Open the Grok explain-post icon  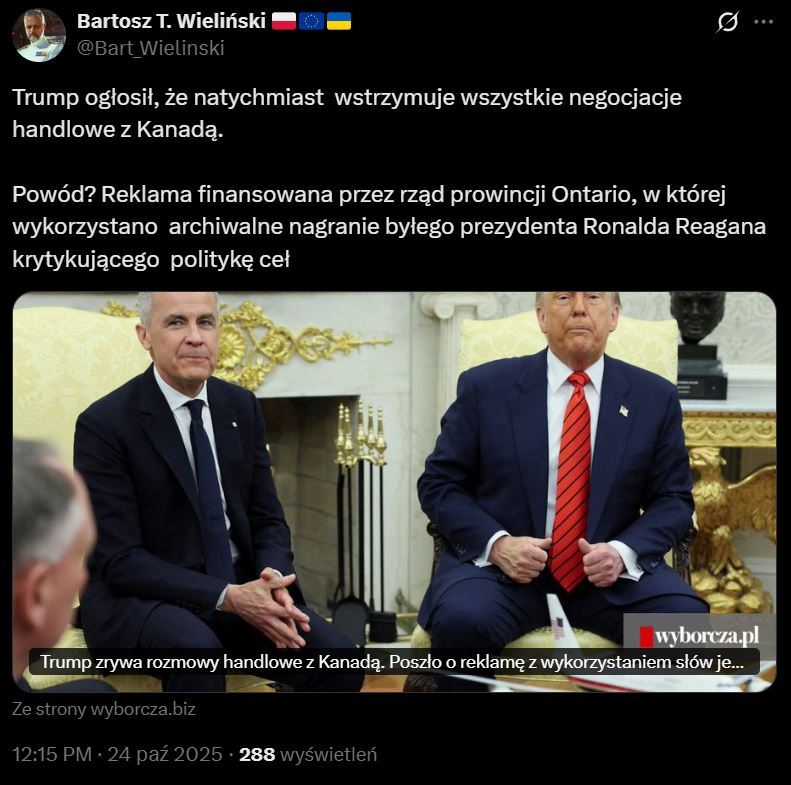pyautogui.click(x=727, y=22)
